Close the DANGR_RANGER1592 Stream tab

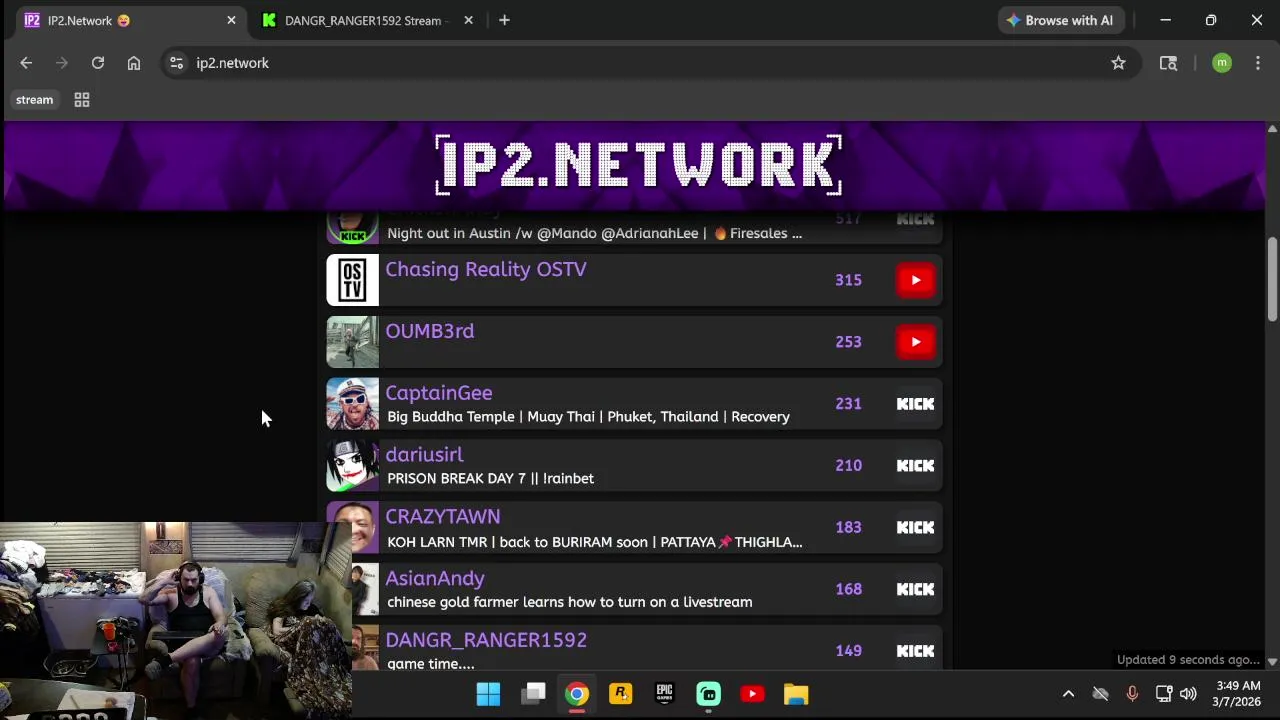click(x=468, y=20)
